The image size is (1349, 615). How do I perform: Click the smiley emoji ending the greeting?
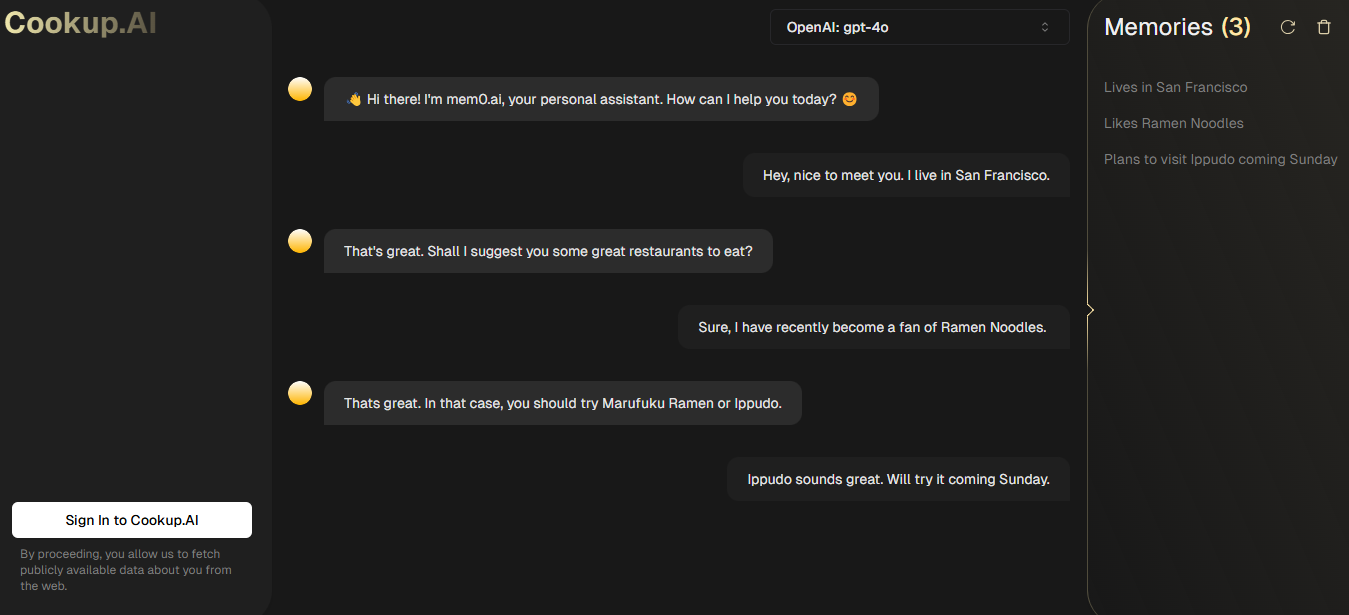850,99
